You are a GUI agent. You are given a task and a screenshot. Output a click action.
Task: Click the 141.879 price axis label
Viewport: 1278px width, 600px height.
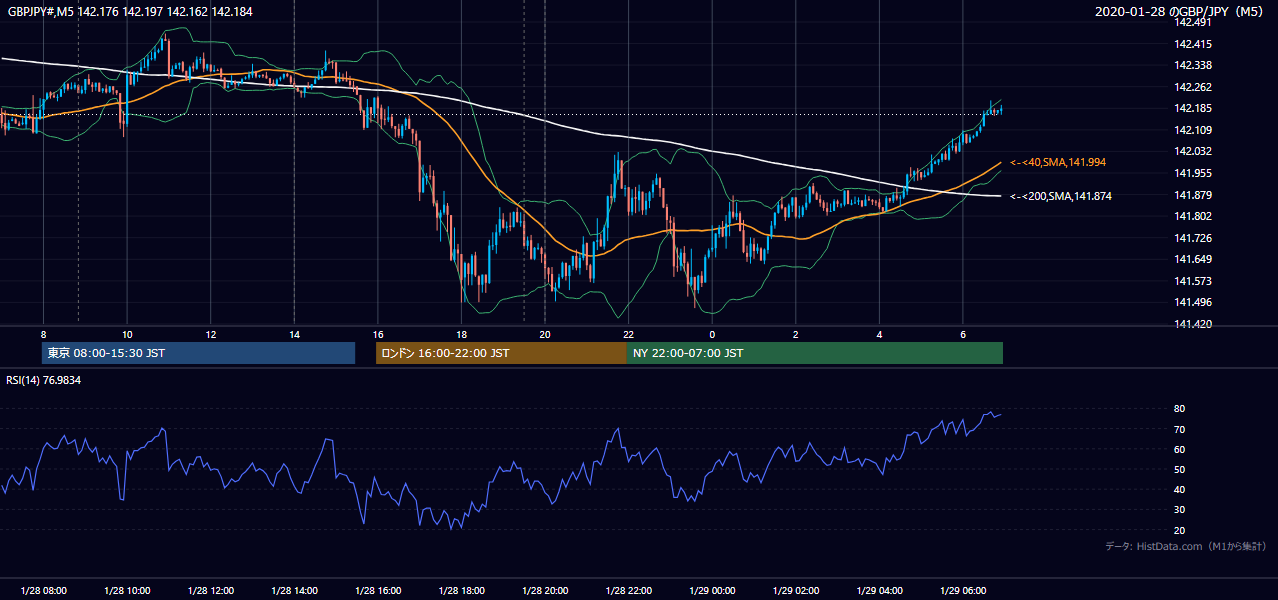tap(1192, 195)
